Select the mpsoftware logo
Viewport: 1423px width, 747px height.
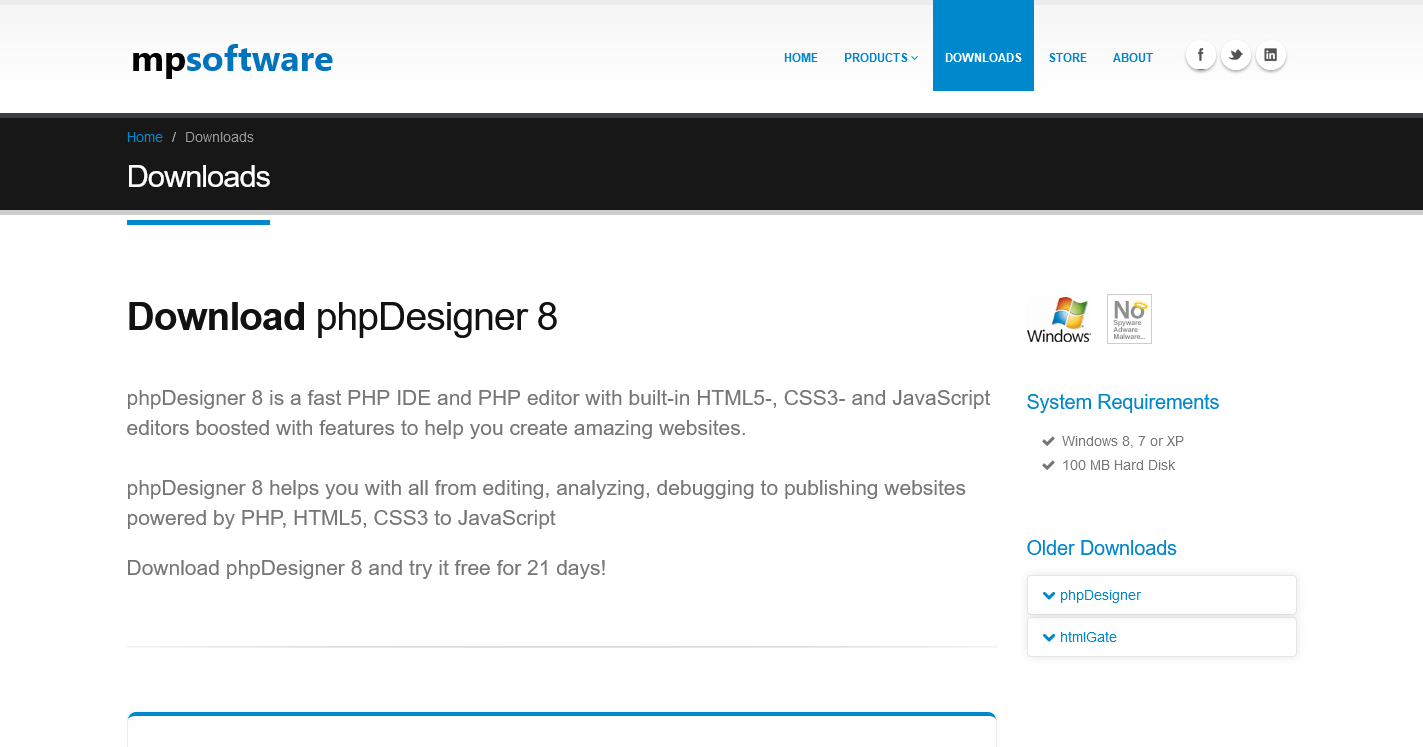point(231,60)
